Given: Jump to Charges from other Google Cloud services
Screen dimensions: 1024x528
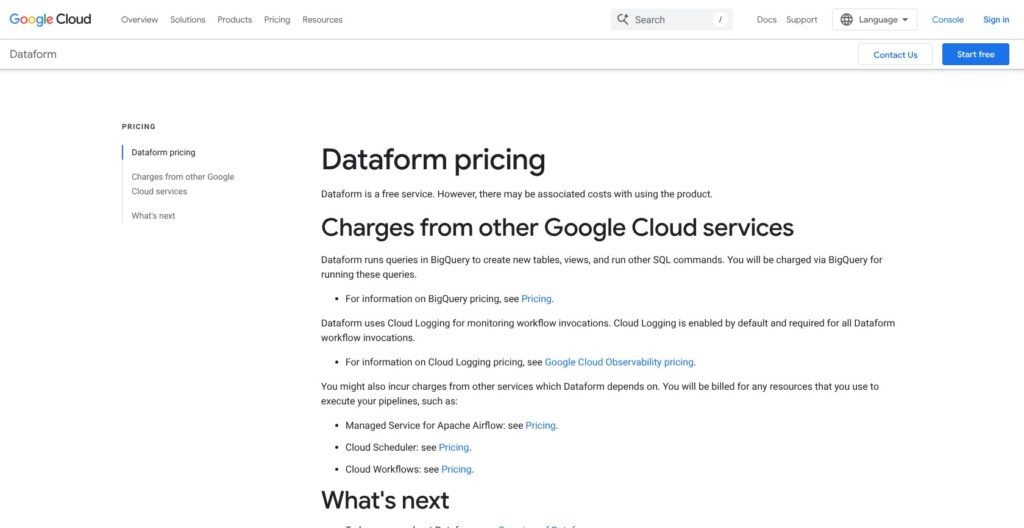Looking at the screenshot, I should click(x=182, y=184).
